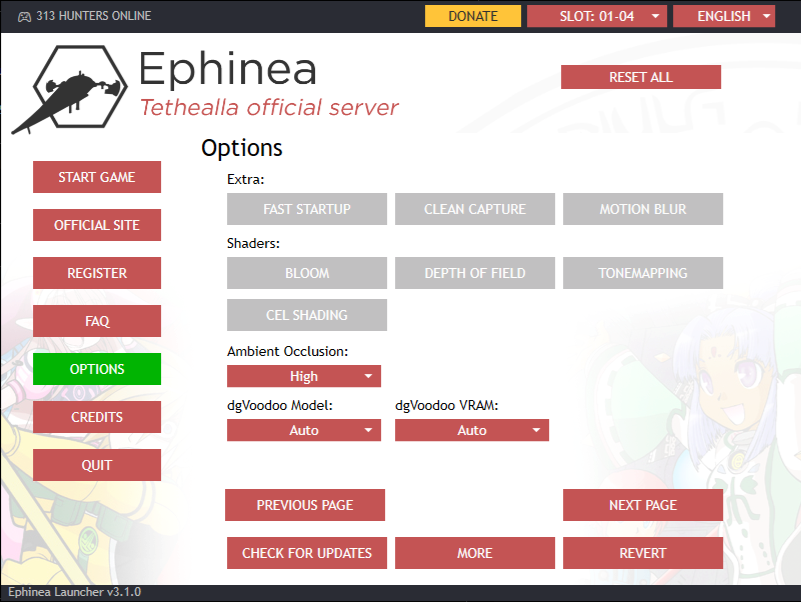This screenshot has width=801, height=602.
Task: Click Check for Updates
Action: (307, 553)
